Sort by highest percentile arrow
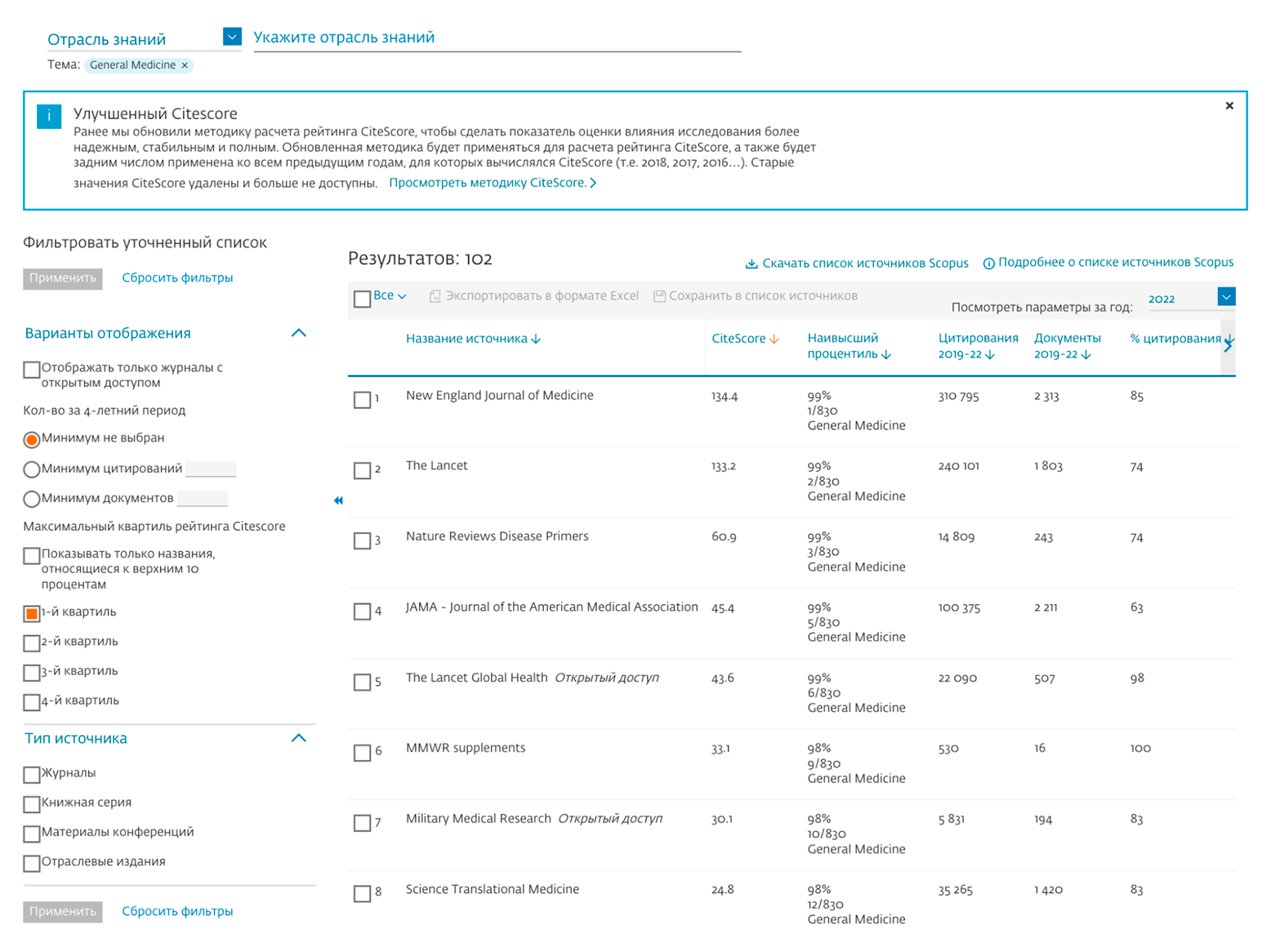The width and height of the screenshot is (1271, 952). click(886, 354)
